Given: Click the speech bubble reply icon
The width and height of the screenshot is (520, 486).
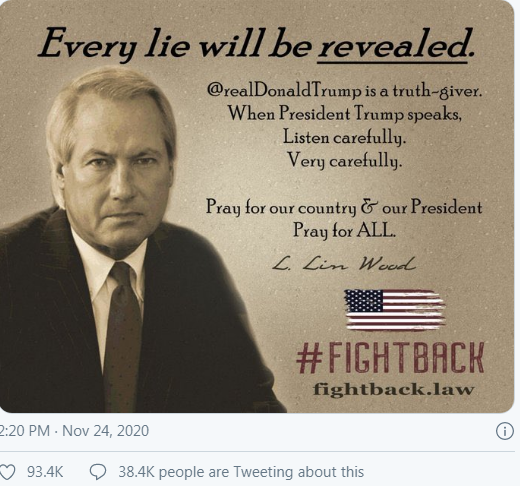Looking at the screenshot, I should coord(98,472).
